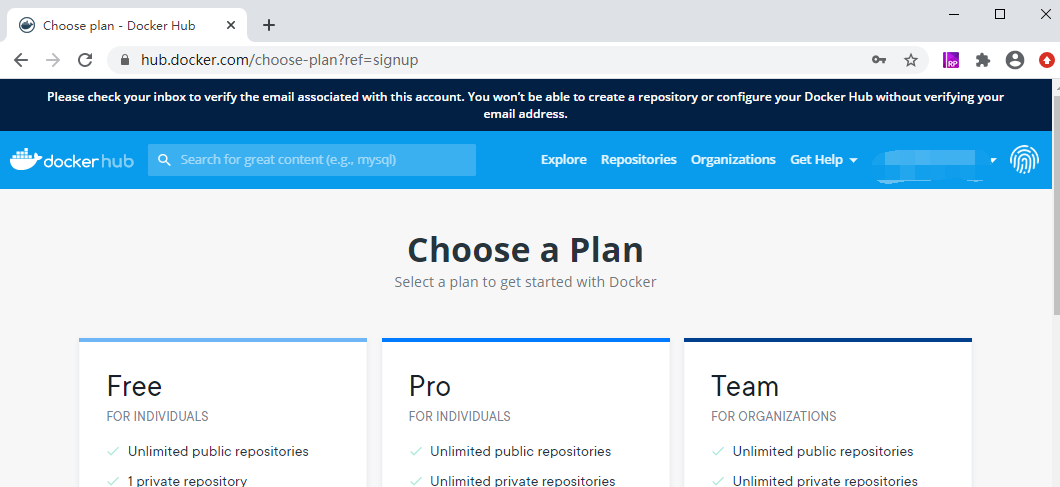Click the search magnifier icon
Viewport: 1060px width, 487px height.
coord(164,160)
